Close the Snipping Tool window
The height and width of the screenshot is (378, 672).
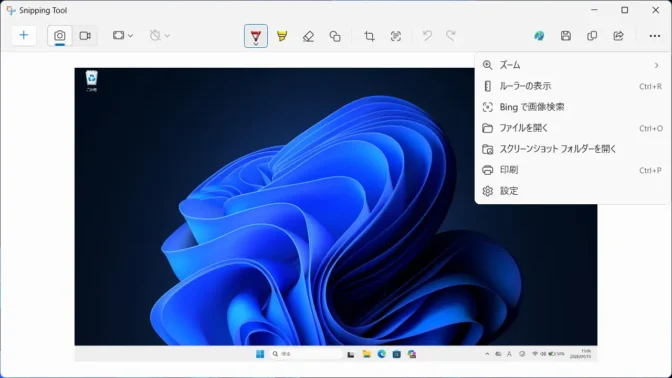point(656,10)
